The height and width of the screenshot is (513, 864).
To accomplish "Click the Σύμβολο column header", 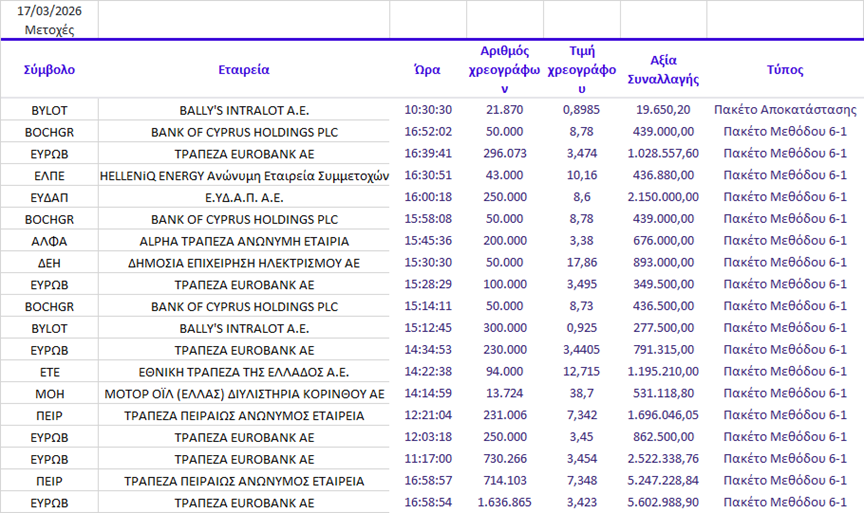I will tap(49, 70).
